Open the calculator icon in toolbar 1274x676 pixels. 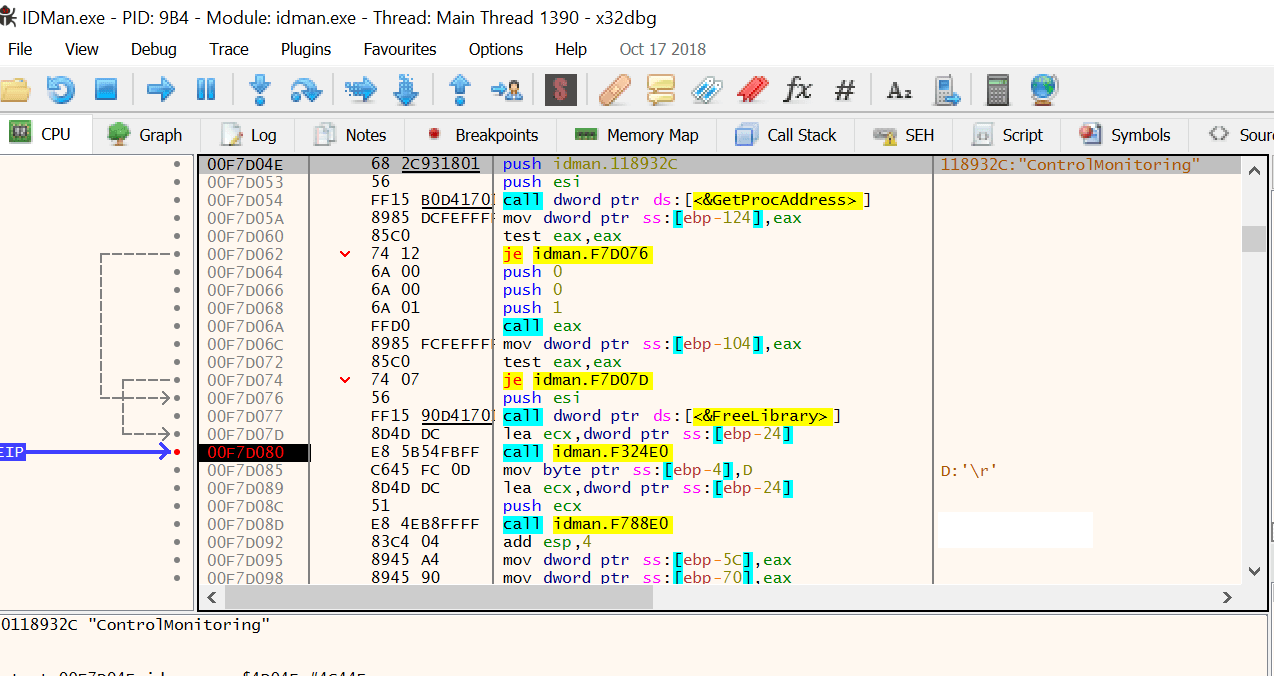997,90
